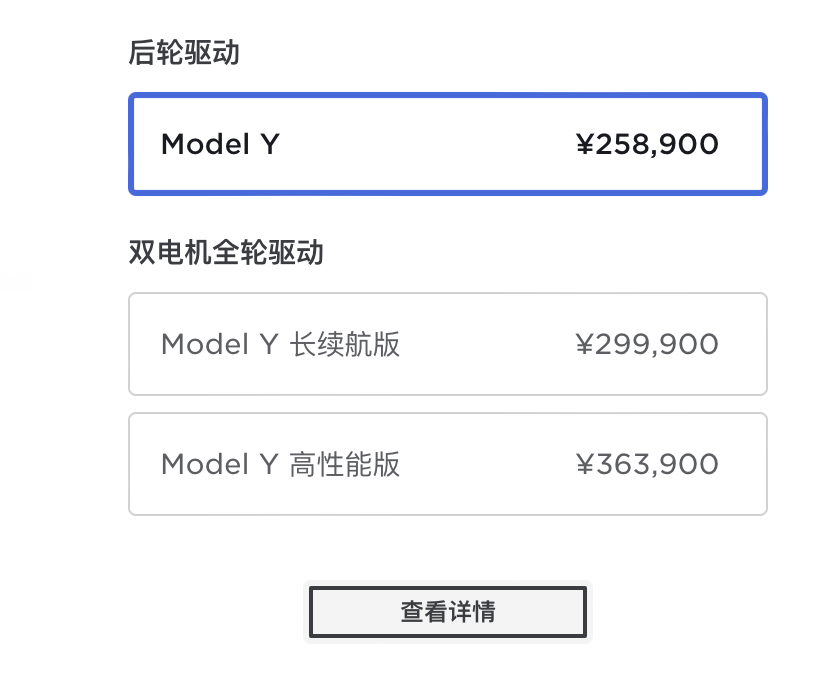Click the 高性能版 label text

tap(345, 465)
